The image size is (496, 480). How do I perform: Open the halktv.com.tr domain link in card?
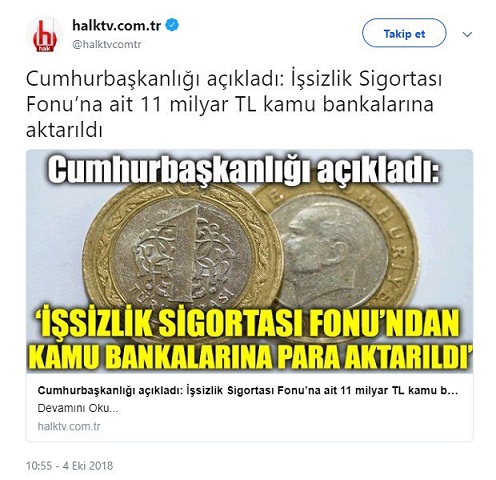(x=69, y=426)
